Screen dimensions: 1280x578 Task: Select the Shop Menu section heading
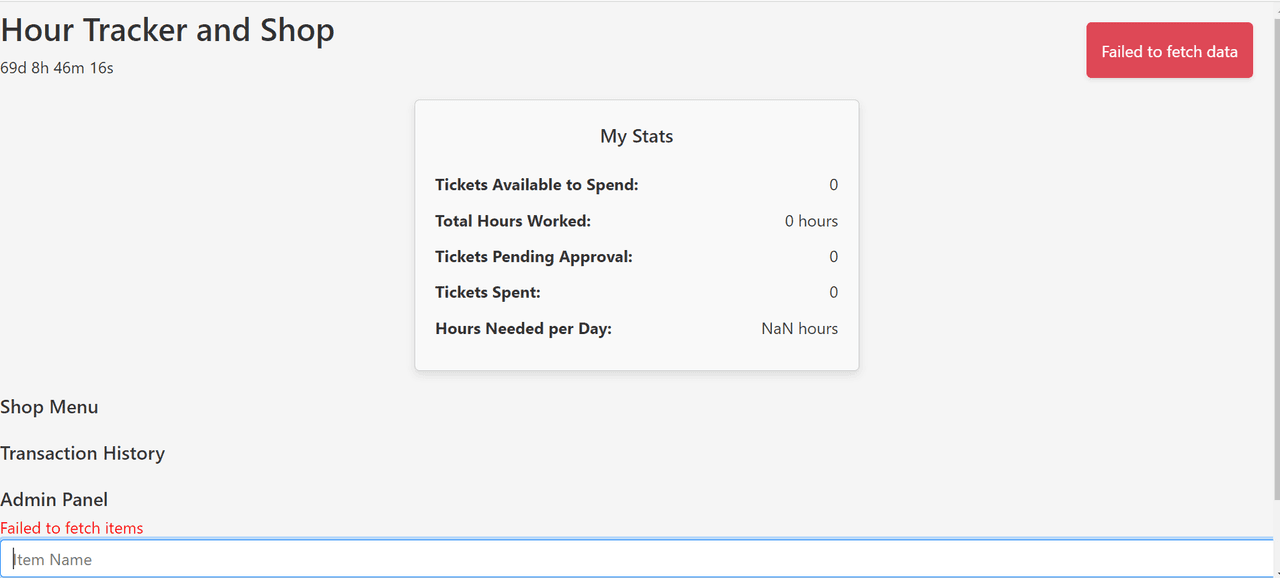pyautogui.click(x=49, y=407)
